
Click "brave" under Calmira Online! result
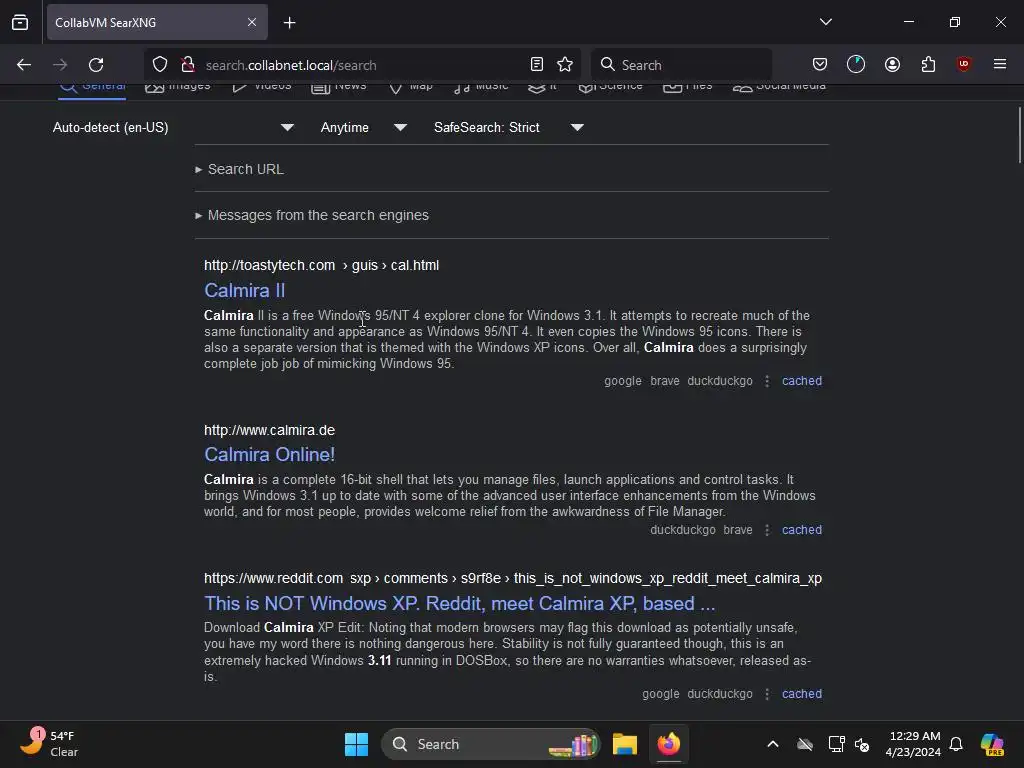(738, 530)
